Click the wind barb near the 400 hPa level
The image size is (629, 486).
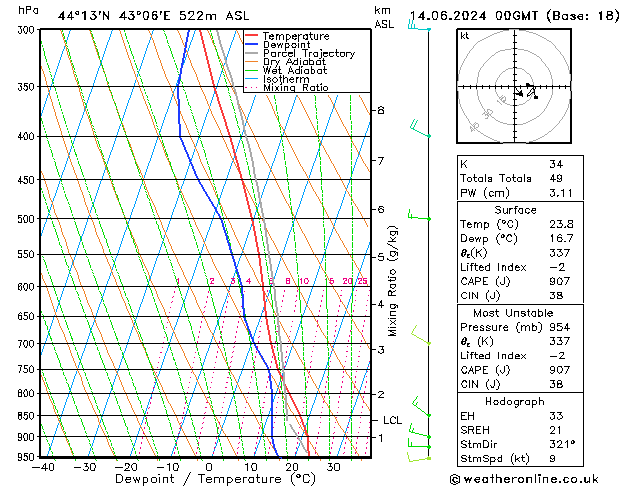(x=420, y=129)
